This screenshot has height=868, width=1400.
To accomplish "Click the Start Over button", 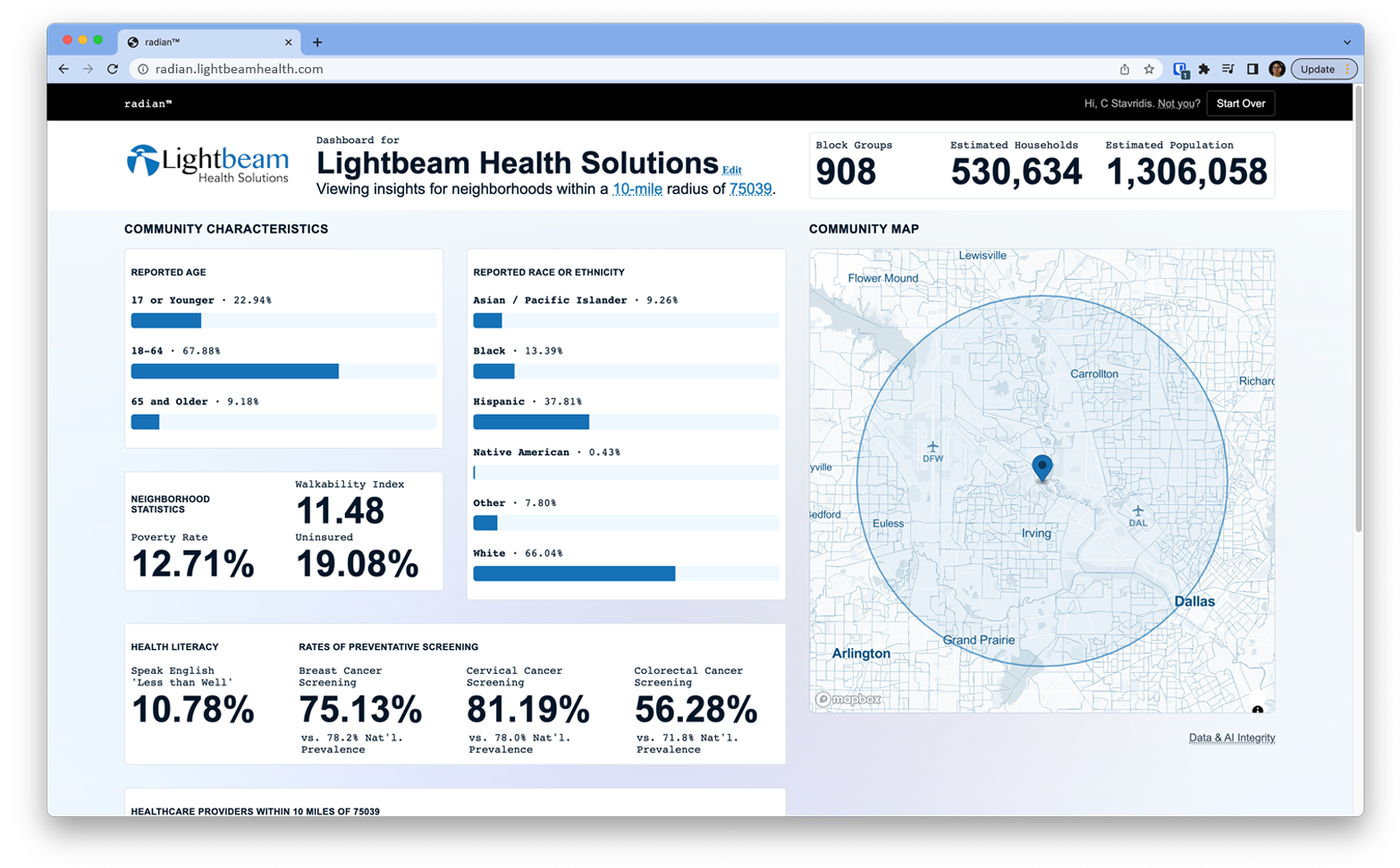I will 1240,104.
